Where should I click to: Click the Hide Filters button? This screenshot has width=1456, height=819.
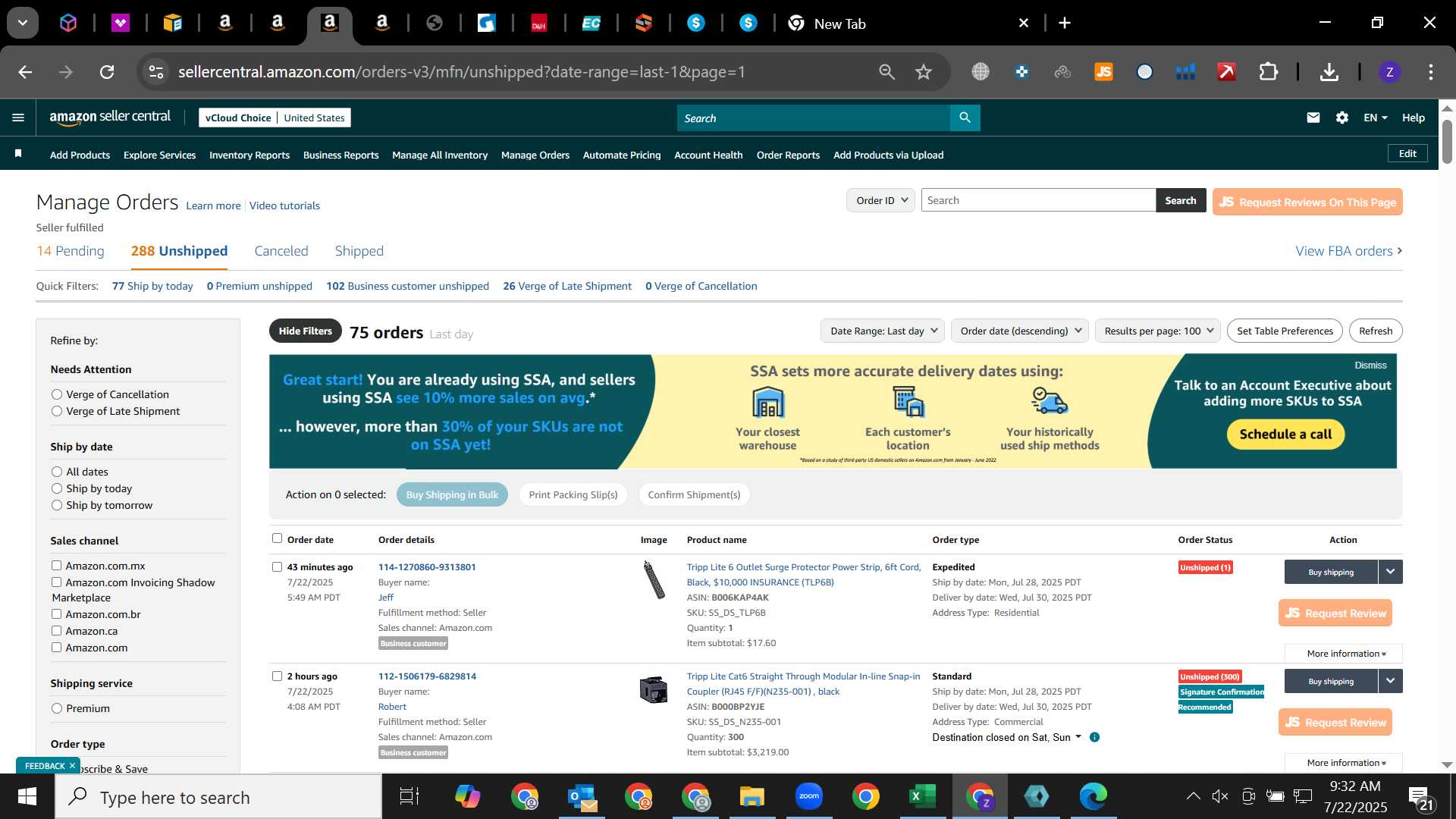[x=305, y=331]
